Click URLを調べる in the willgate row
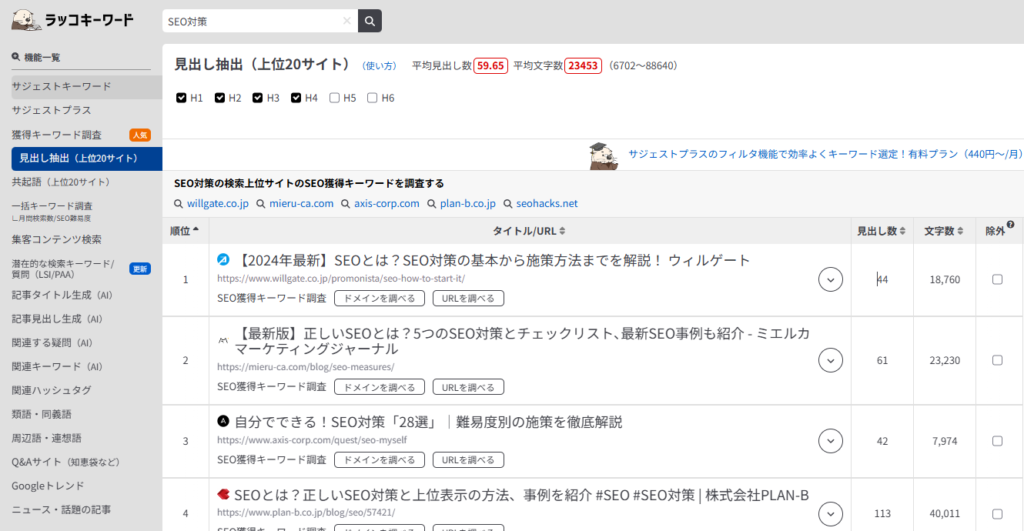Image resolution: width=1024 pixels, height=531 pixels. click(x=468, y=298)
